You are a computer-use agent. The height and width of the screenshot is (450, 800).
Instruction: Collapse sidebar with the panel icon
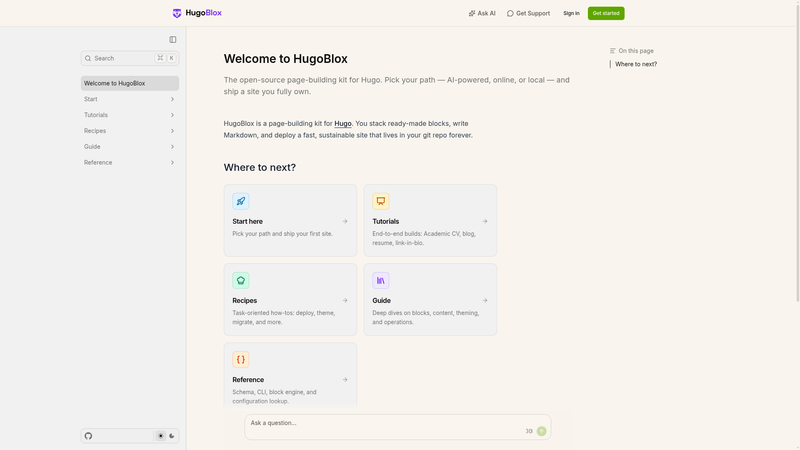tap(173, 39)
